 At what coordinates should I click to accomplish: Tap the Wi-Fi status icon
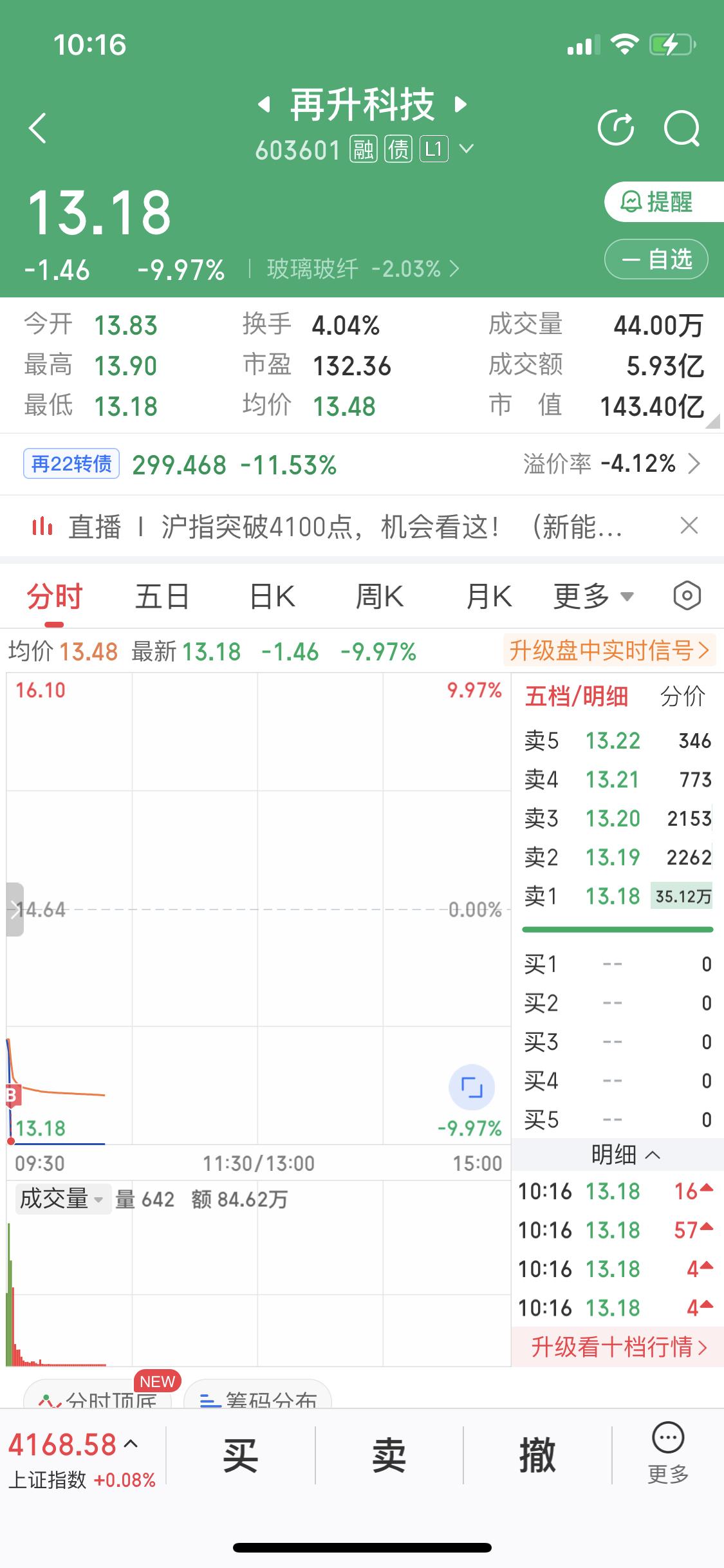624,44
